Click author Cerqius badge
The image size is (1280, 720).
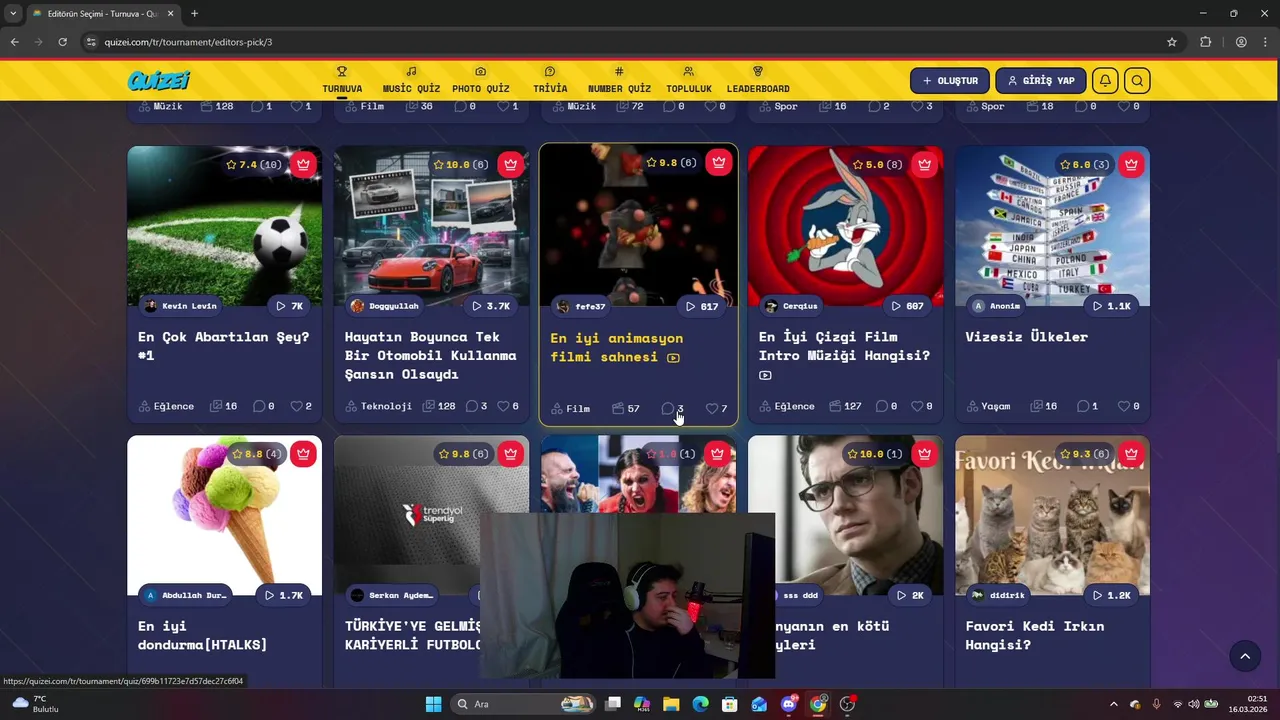pos(792,306)
